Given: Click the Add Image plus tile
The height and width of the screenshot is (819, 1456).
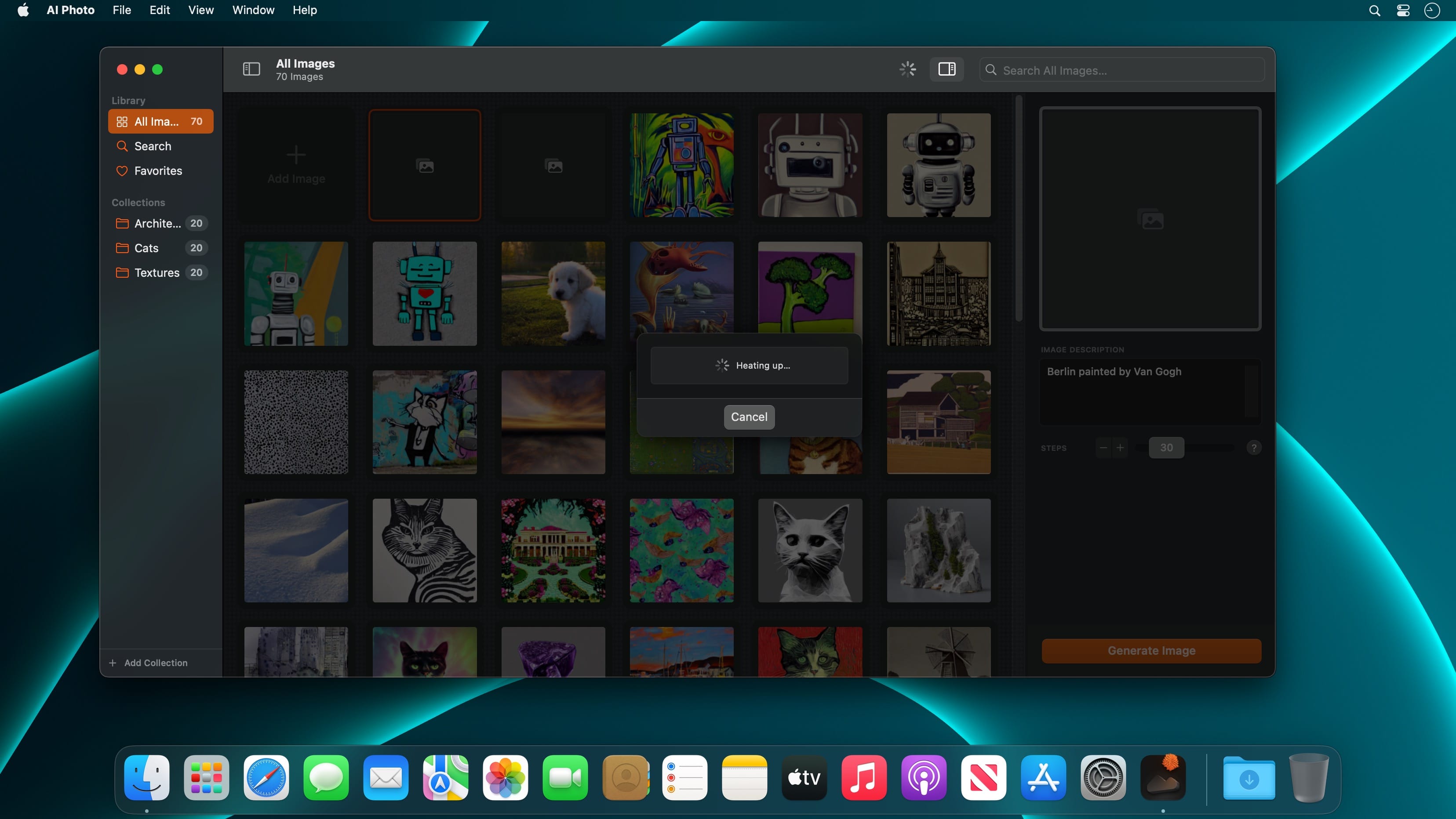Looking at the screenshot, I should coord(295,164).
